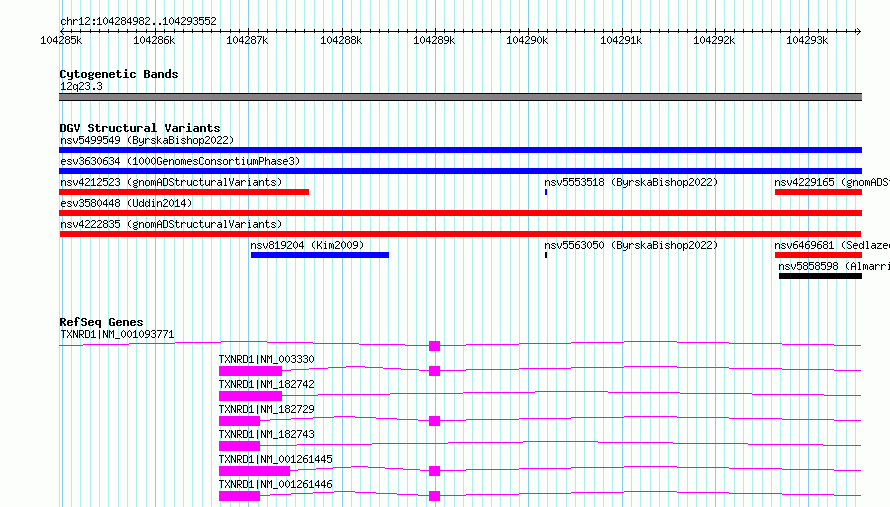This screenshot has width=890, height=507.
Task: Click the wide exon block of NM_001261446
Action: (240, 496)
